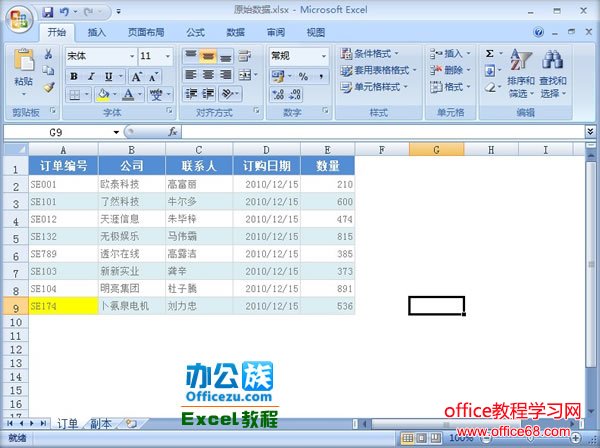This screenshot has height=448, width=600.
Task: Open font dialog launcher in 字体 group
Action: (169, 111)
